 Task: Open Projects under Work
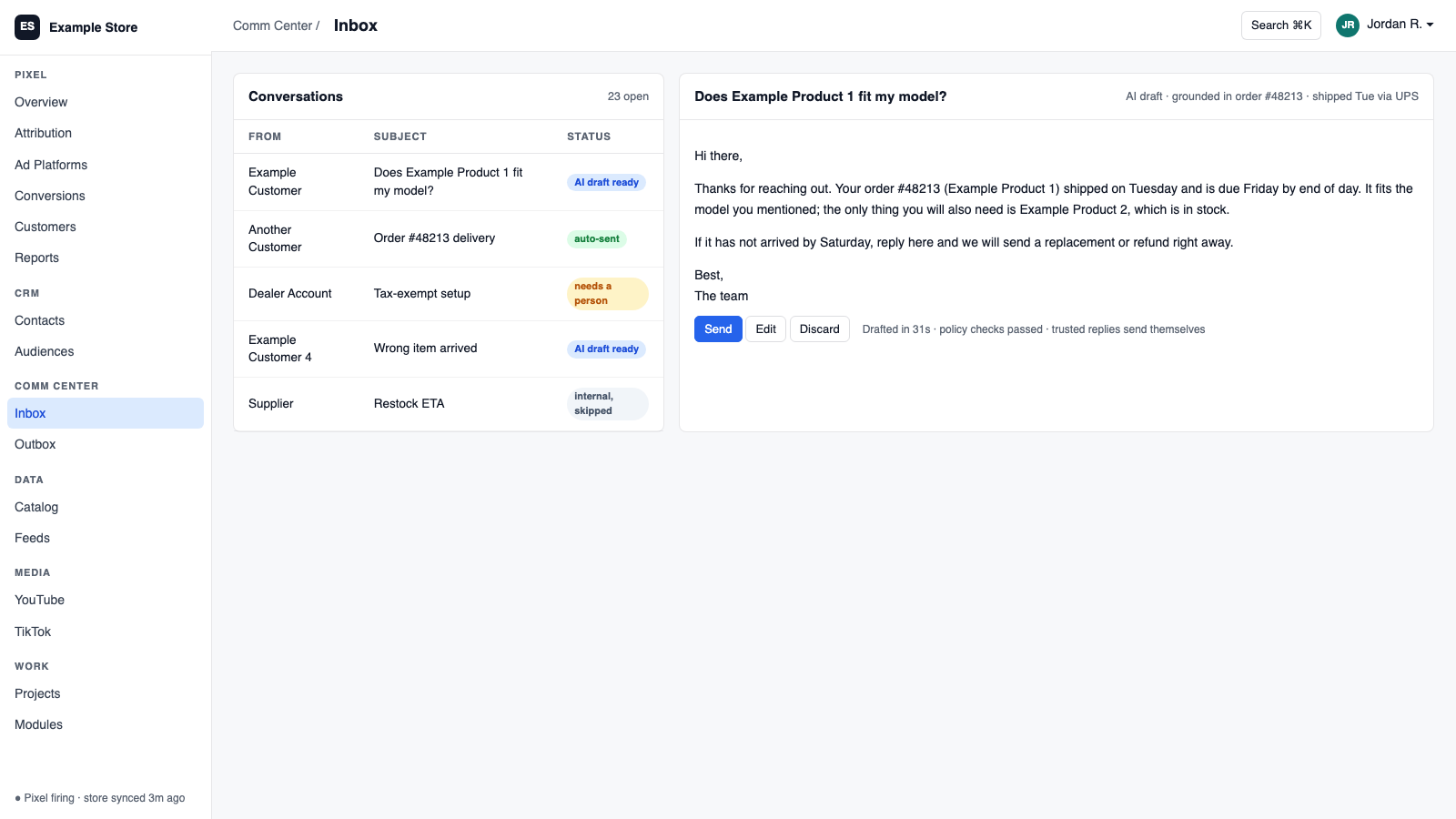(106, 693)
